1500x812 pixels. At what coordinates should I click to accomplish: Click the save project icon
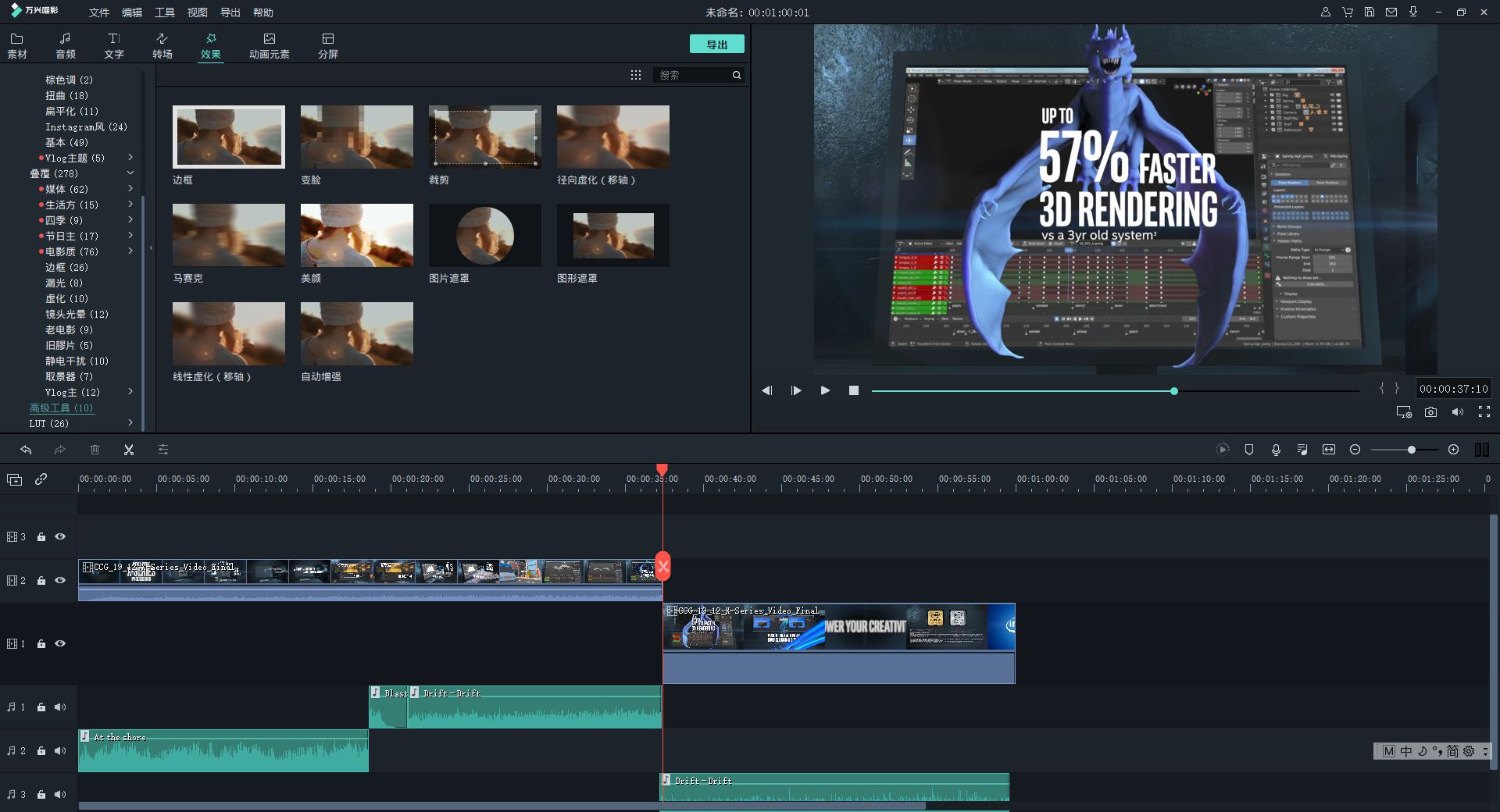1370,12
